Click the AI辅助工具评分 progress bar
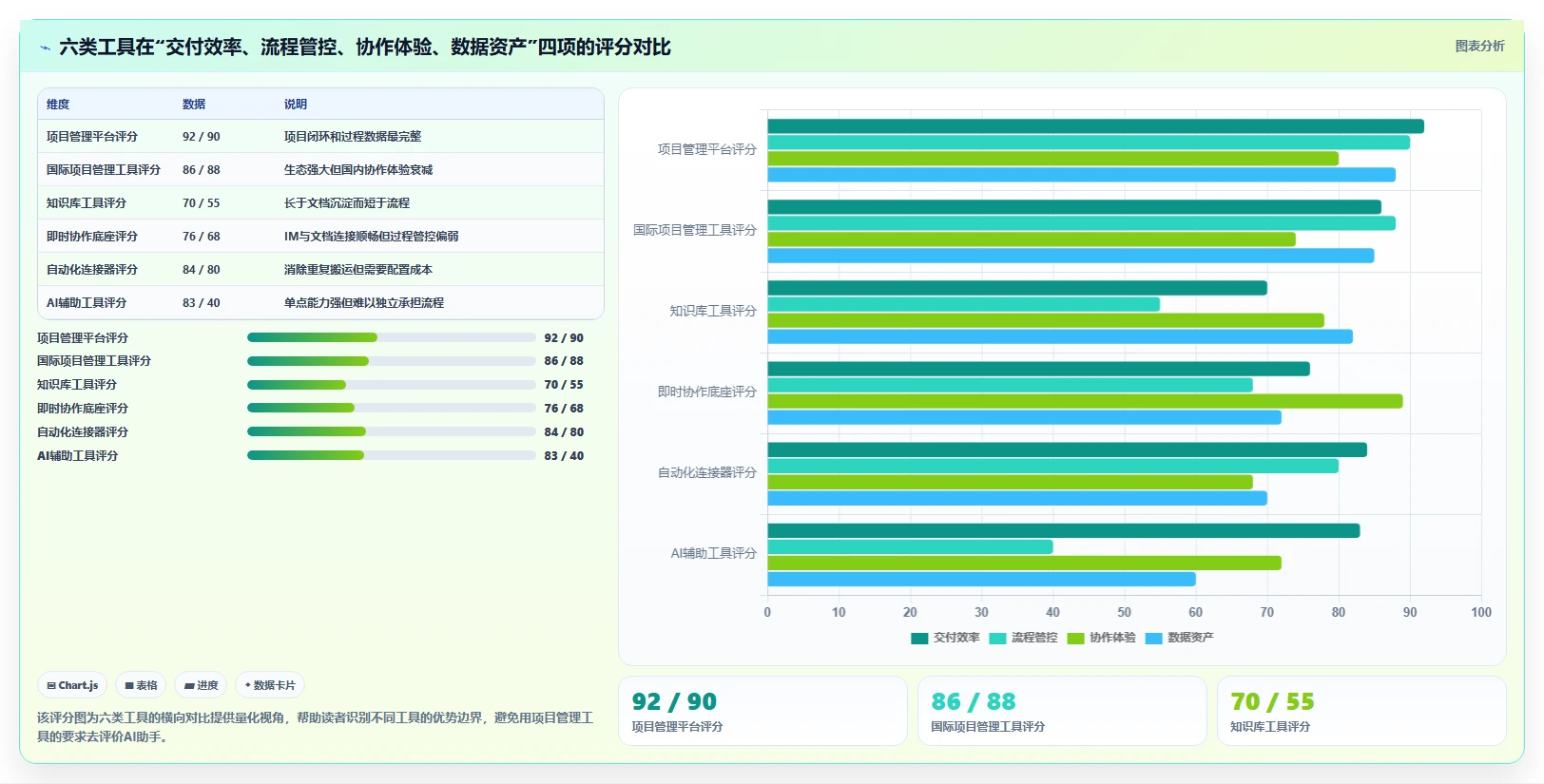The height and width of the screenshot is (784, 1544). [x=392, y=455]
